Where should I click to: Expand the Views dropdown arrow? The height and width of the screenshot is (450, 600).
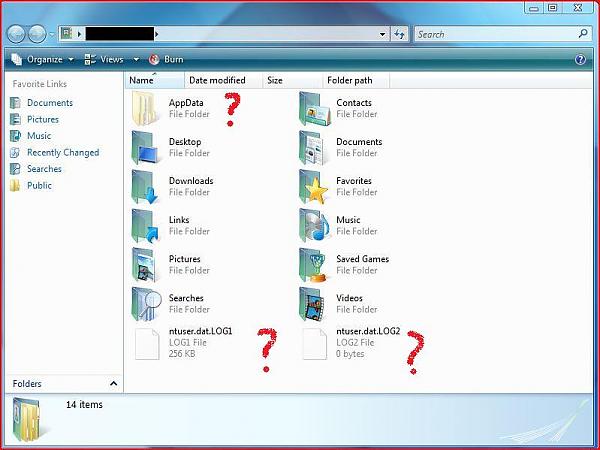[136, 60]
